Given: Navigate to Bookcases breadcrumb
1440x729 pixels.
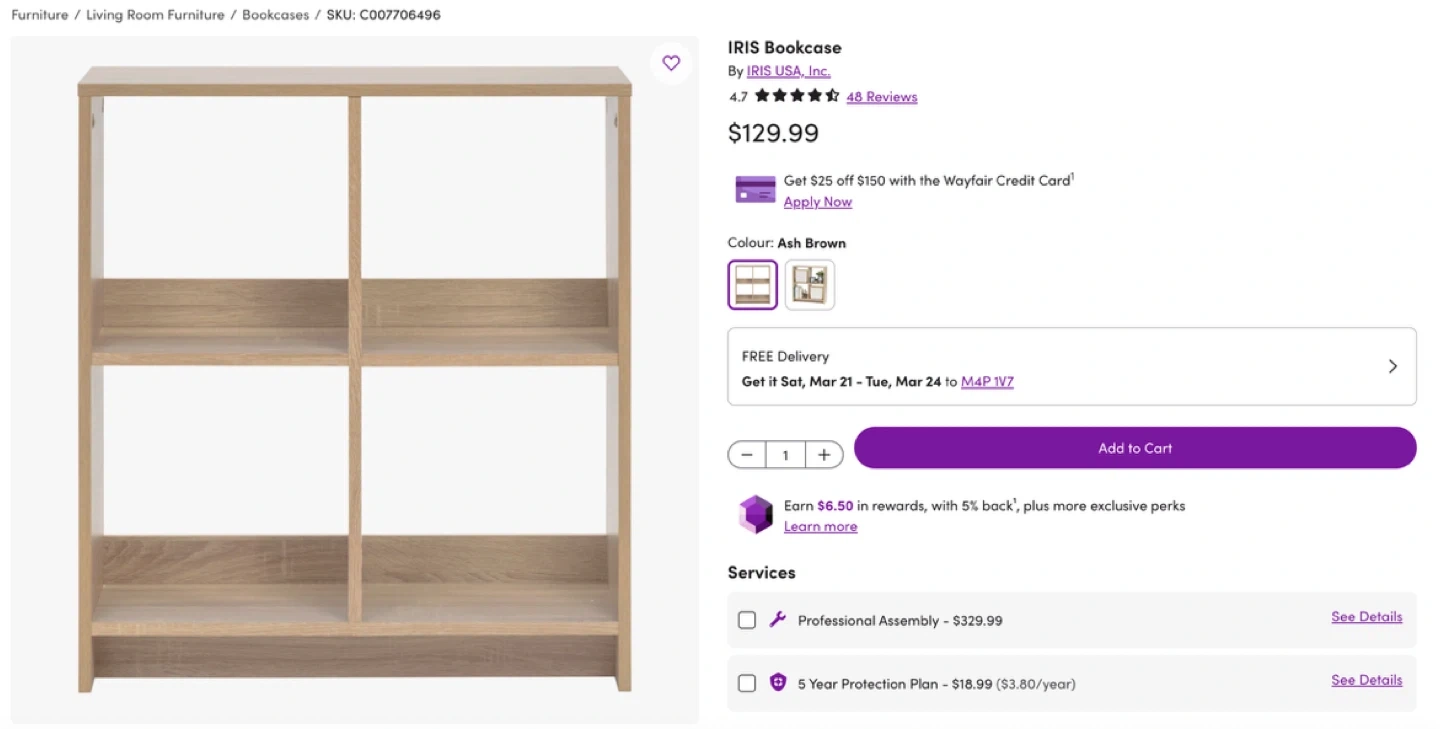Looking at the screenshot, I should point(275,15).
